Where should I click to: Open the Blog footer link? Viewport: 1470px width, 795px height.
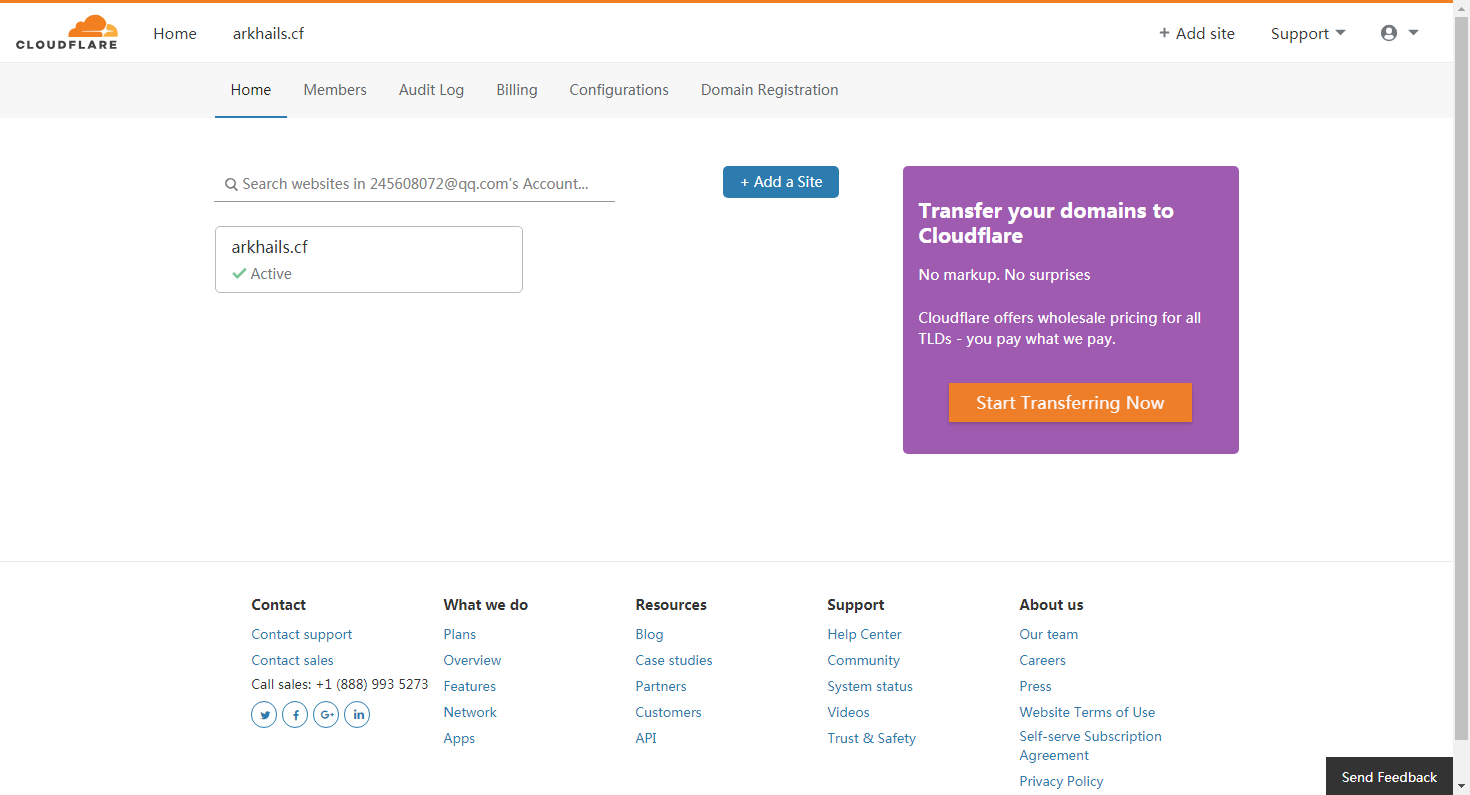650,634
